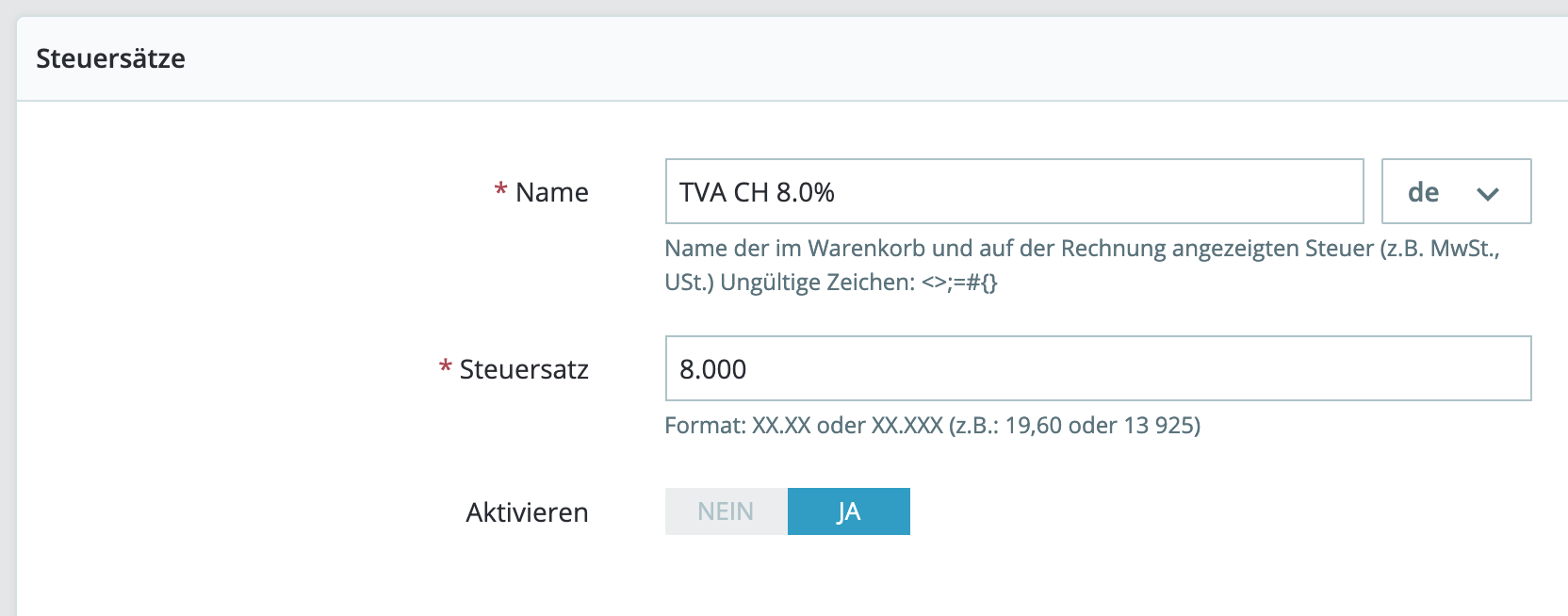The image size is (1568, 616).
Task: Click the Steuersatz field label
Action: (x=524, y=369)
